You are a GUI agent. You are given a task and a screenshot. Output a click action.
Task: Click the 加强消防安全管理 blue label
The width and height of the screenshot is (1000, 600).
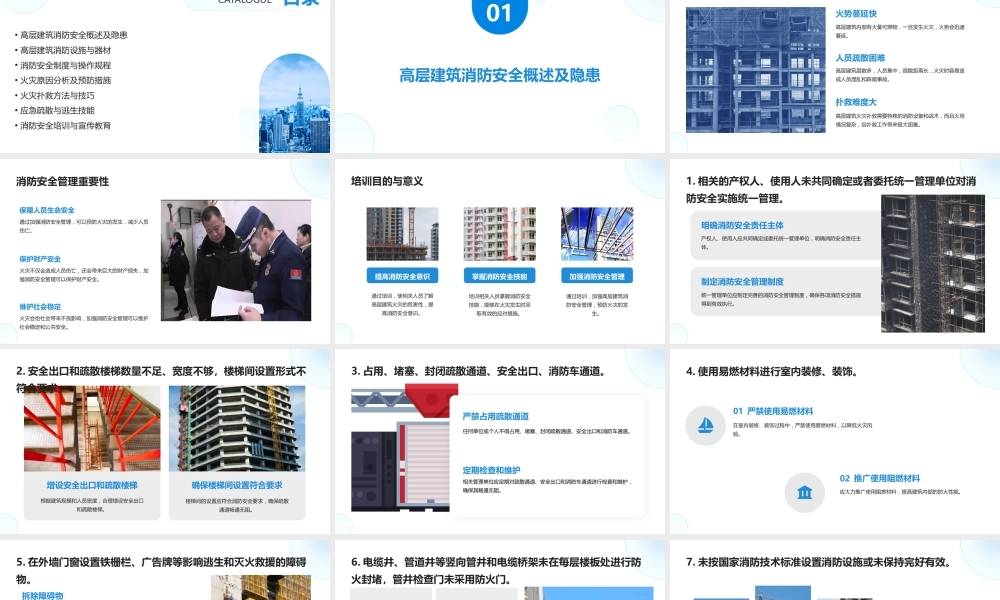597,276
